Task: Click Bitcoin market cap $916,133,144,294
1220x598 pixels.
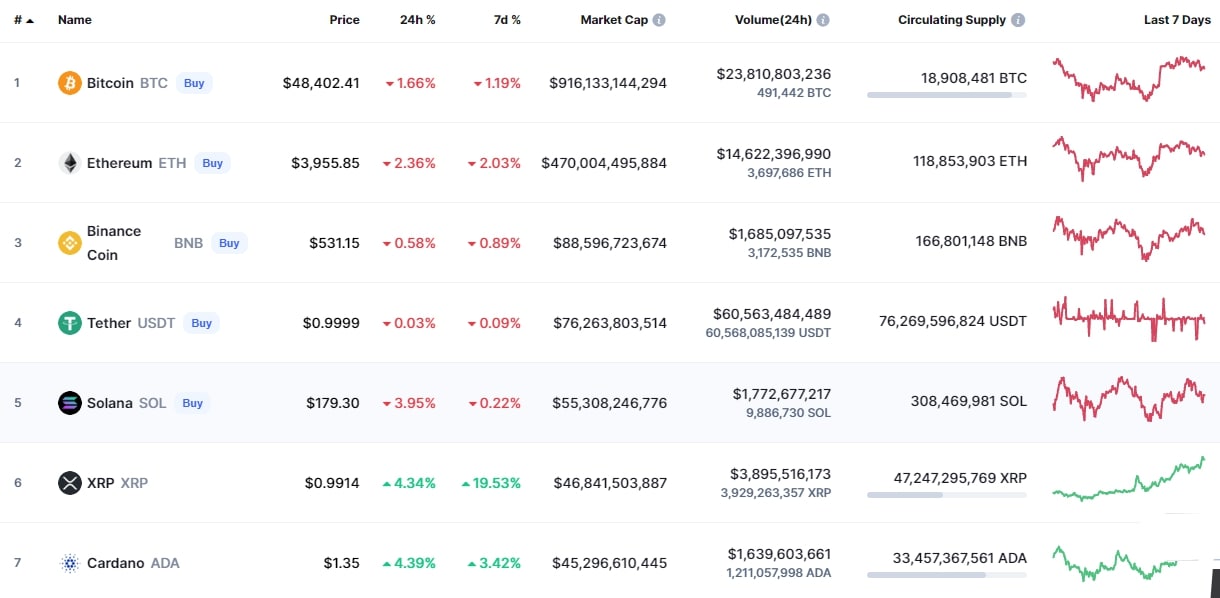Action: 608,83
